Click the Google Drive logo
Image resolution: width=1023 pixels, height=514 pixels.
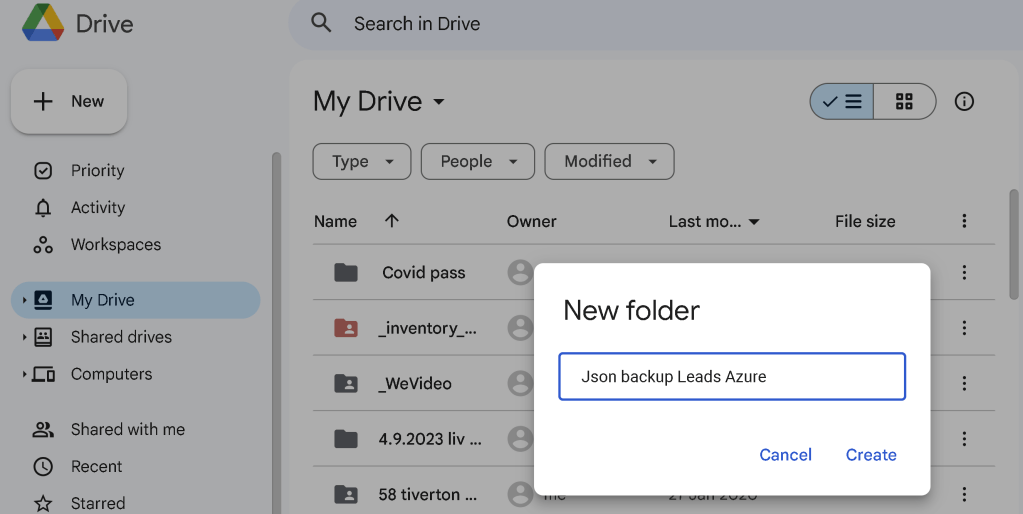click(x=43, y=23)
